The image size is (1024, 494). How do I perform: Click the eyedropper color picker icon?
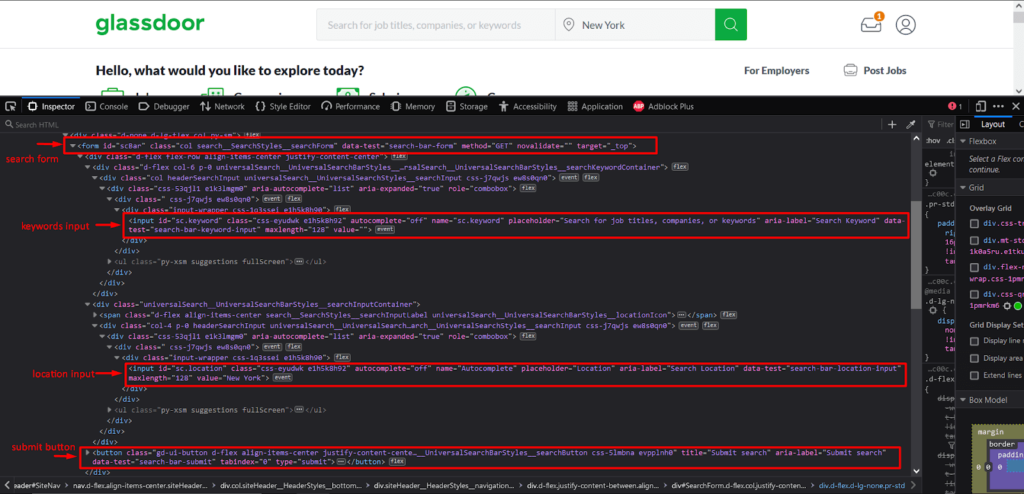(x=911, y=124)
